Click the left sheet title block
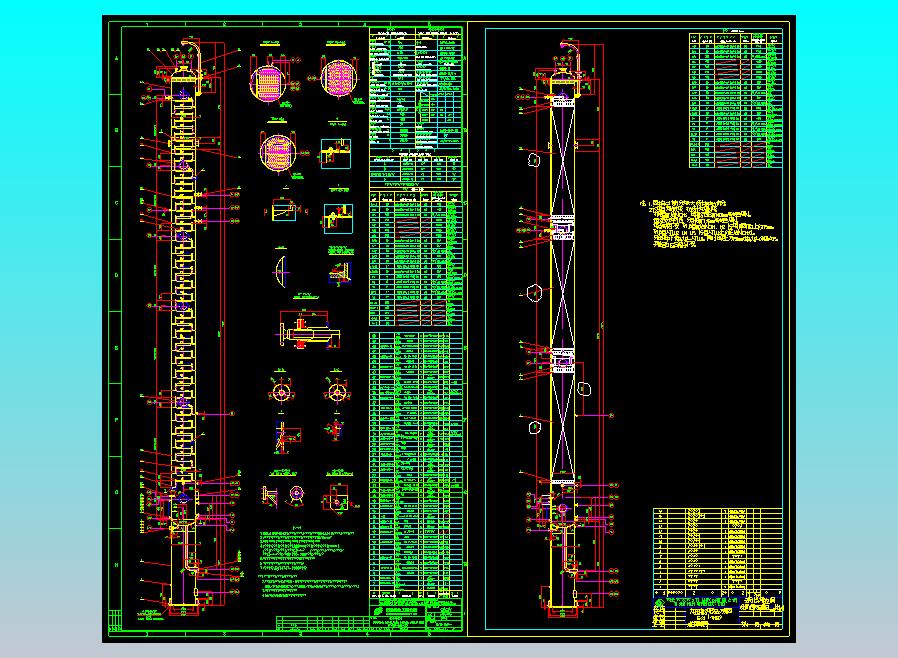 point(416,613)
